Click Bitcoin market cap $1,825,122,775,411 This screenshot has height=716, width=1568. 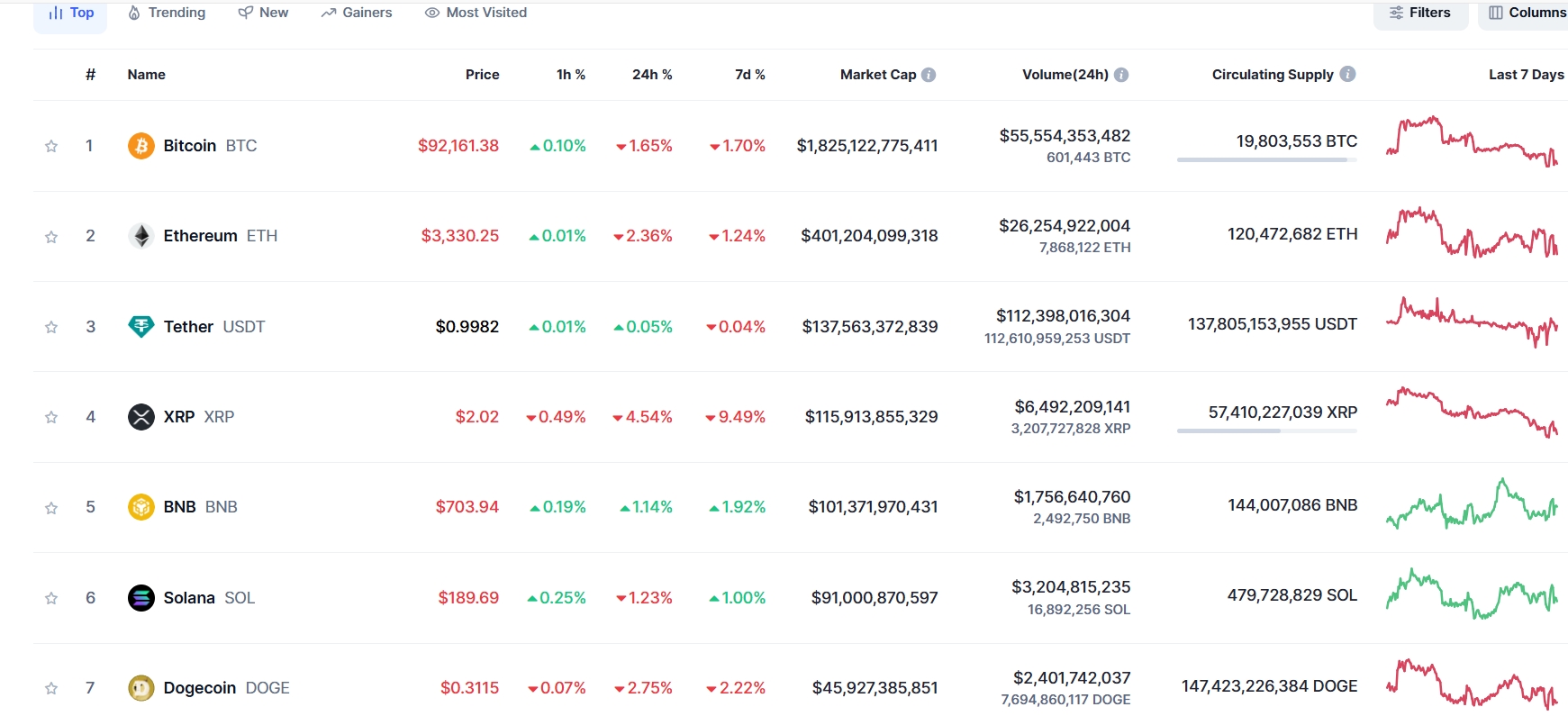coord(867,146)
